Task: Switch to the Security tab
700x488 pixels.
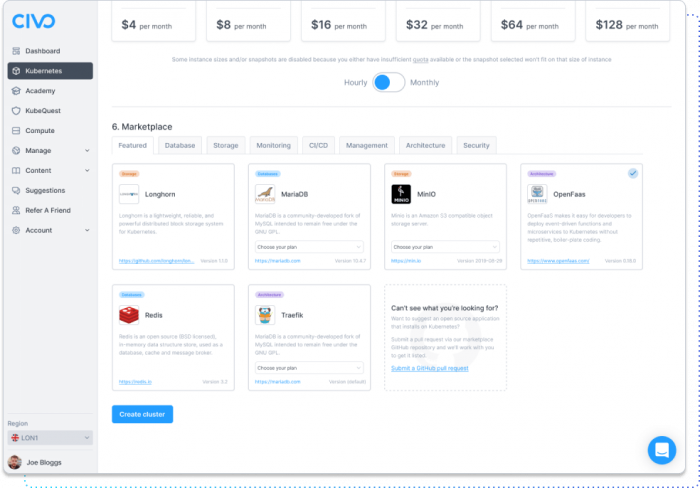Action: [x=476, y=146]
